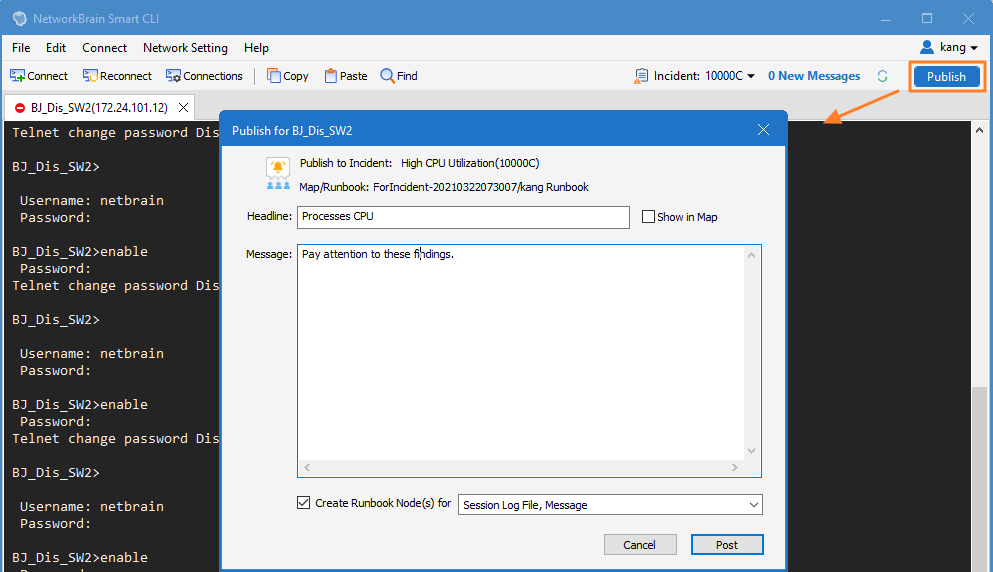The height and width of the screenshot is (572, 993).
Task: Click the 0 New Messages link
Action: (x=814, y=76)
